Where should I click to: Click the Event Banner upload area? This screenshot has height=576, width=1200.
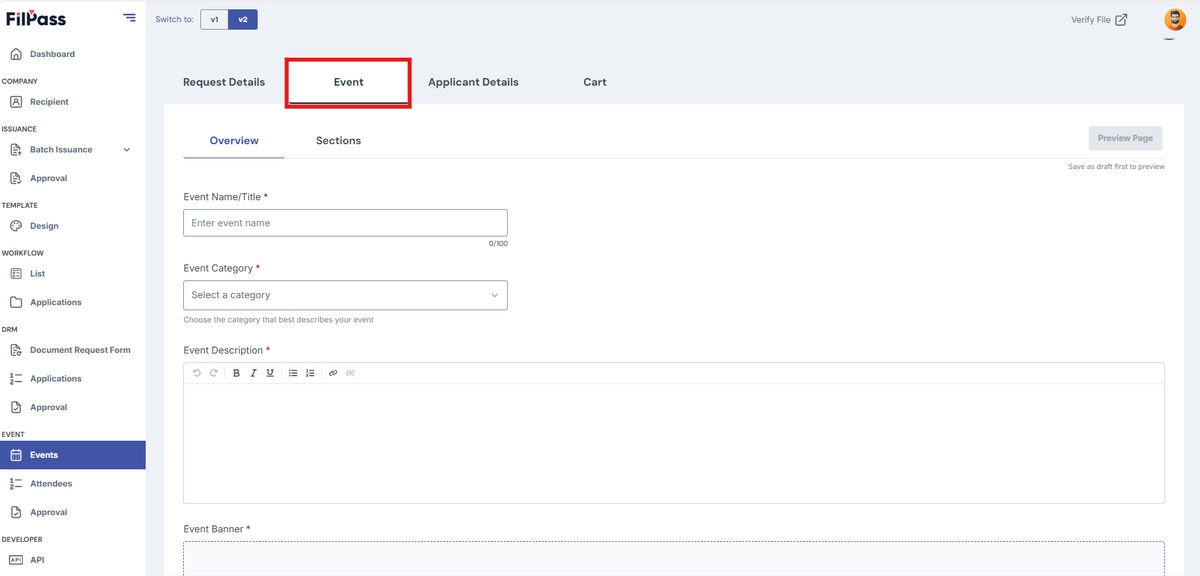point(674,558)
